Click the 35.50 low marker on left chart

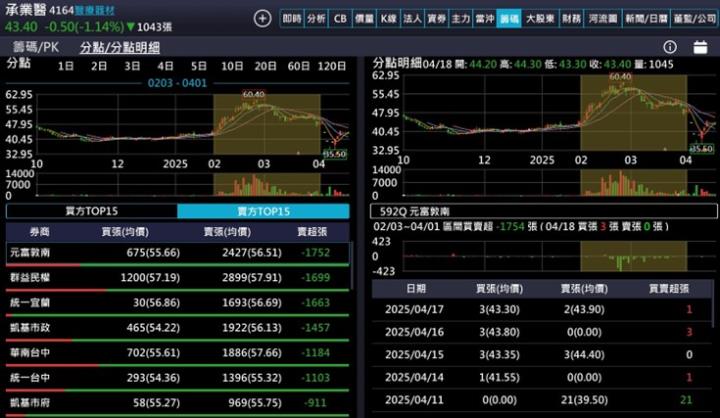click(x=335, y=154)
